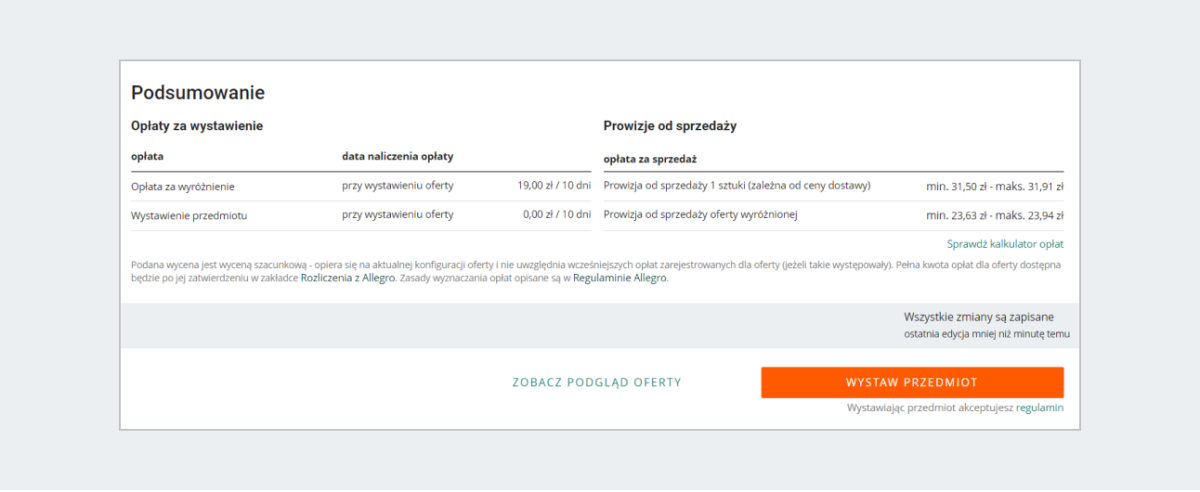Select the Prowizja od sprzedaży 1 sztuki row
This screenshot has width=1200, height=492.
click(x=737, y=186)
